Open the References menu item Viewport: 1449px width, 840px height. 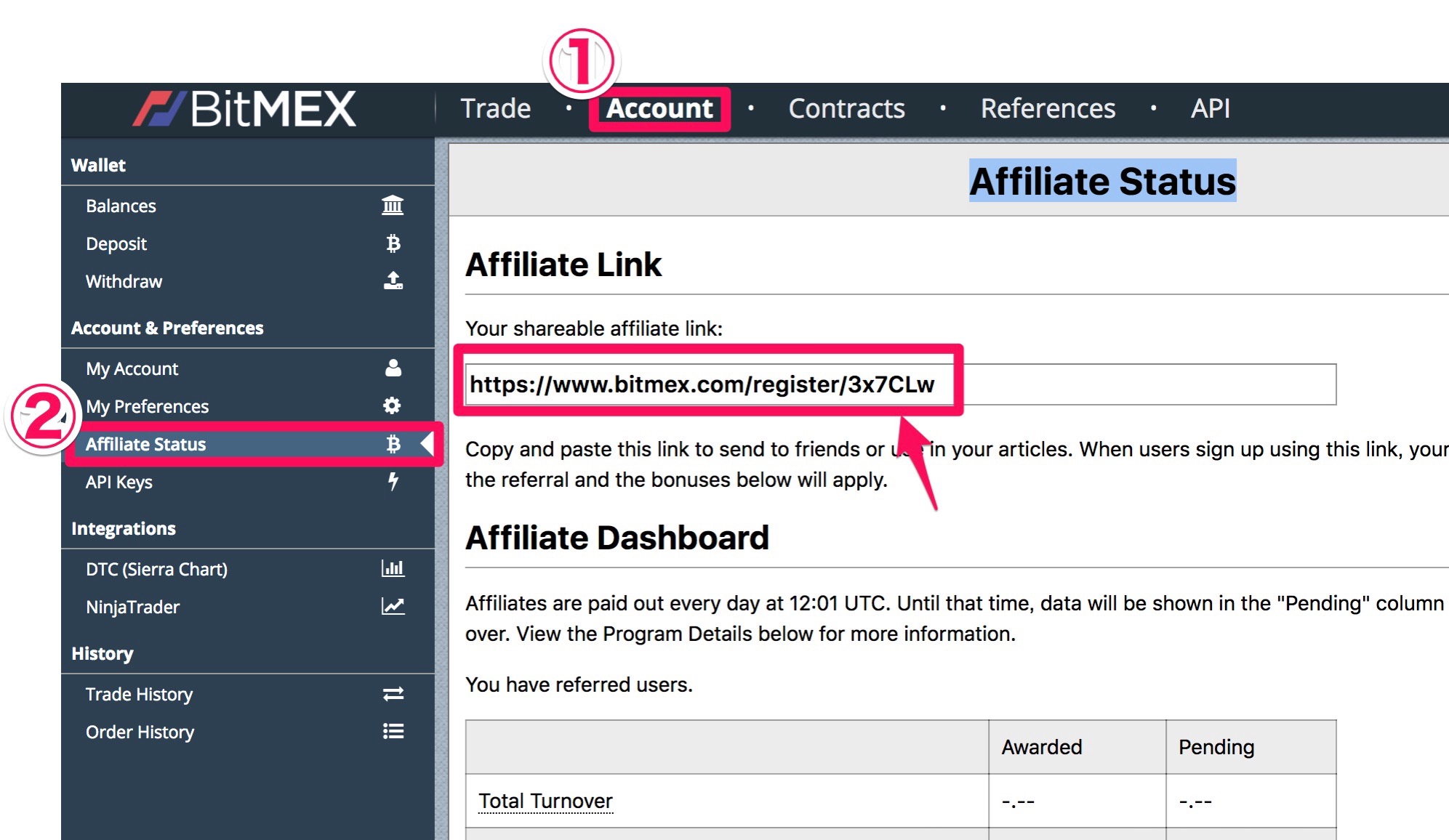[x=1048, y=108]
